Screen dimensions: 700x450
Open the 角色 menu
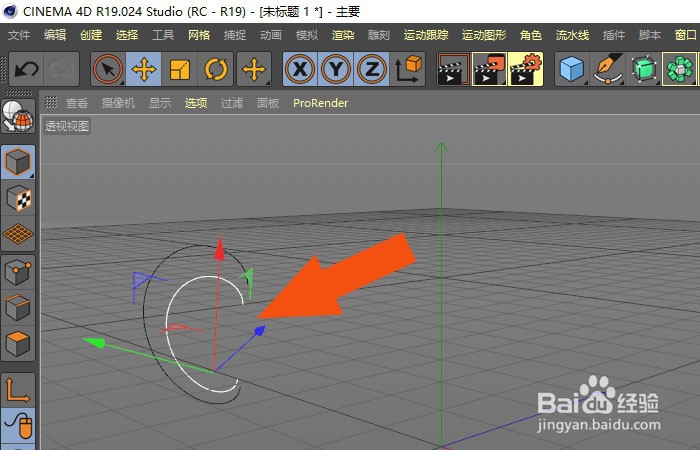[x=531, y=35]
